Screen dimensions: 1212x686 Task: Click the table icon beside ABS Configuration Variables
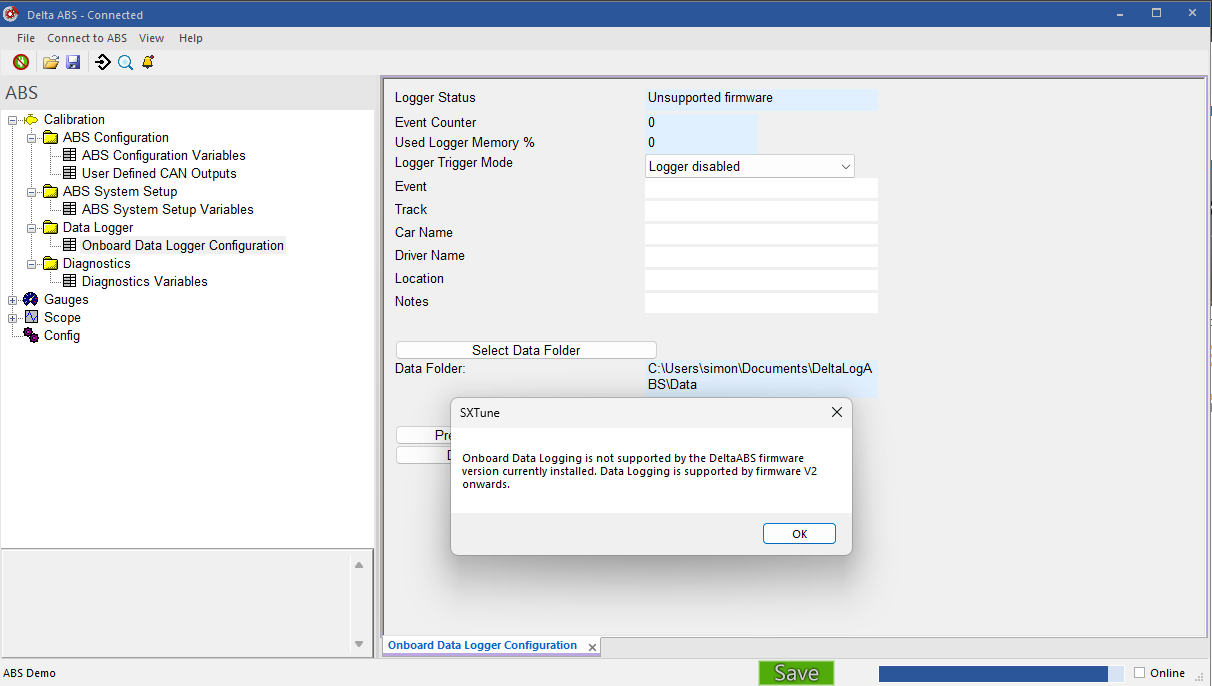[69, 156]
